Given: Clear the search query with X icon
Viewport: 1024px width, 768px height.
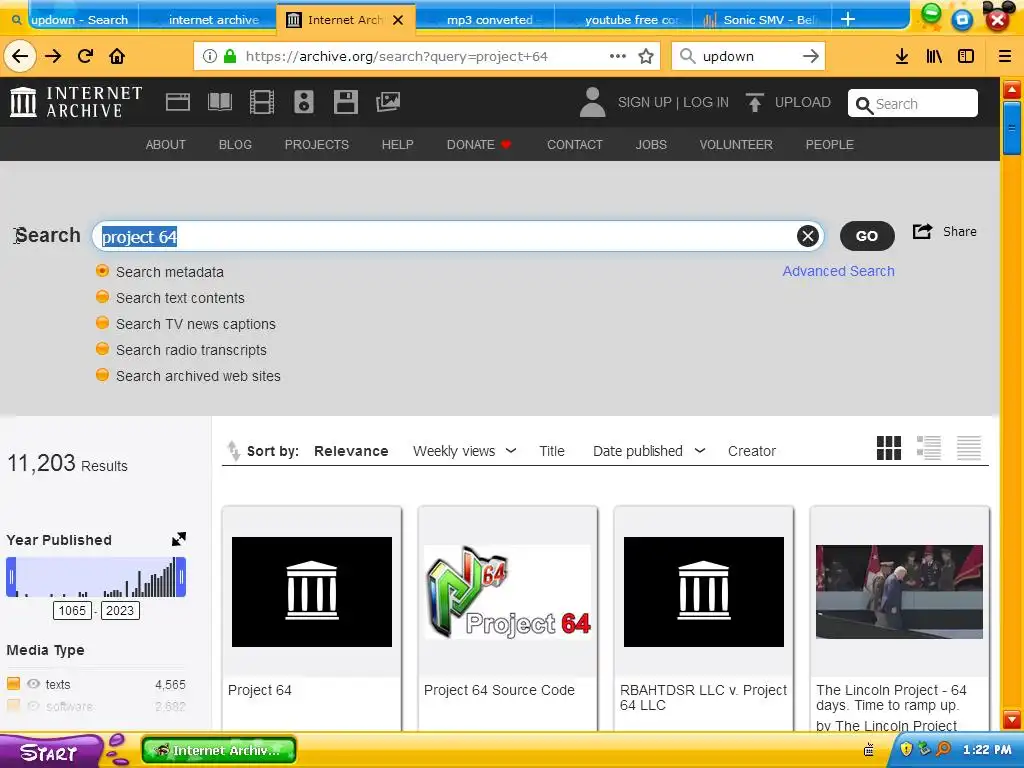Looking at the screenshot, I should [808, 236].
